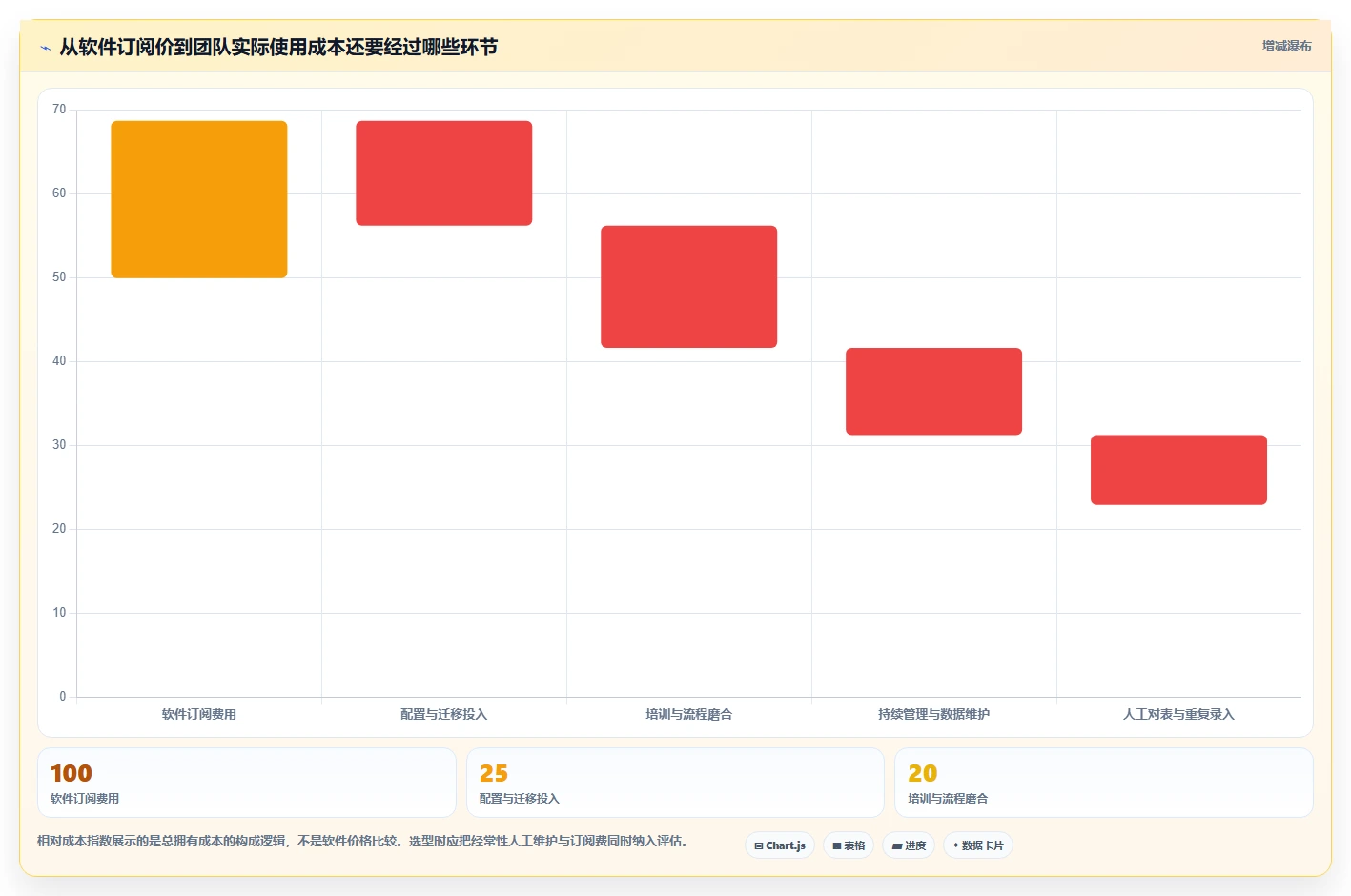This screenshot has width=1351, height=896.
Task: Click the x-axis label 培训与流程磨合
Action: click(x=689, y=714)
